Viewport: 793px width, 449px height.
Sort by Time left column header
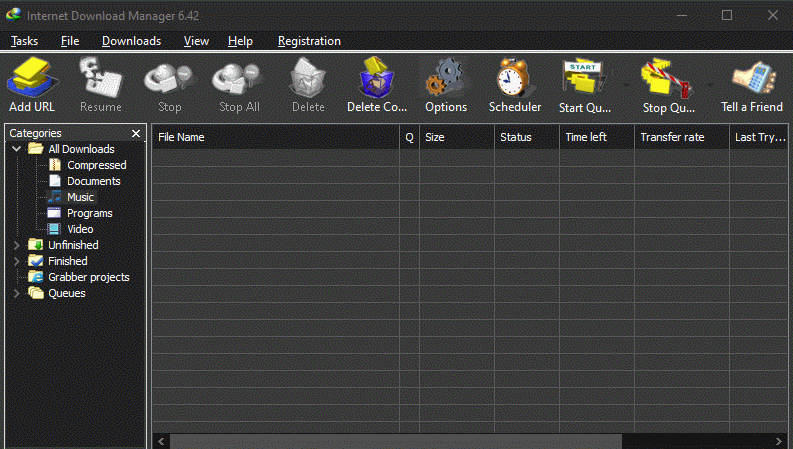click(x=597, y=137)
